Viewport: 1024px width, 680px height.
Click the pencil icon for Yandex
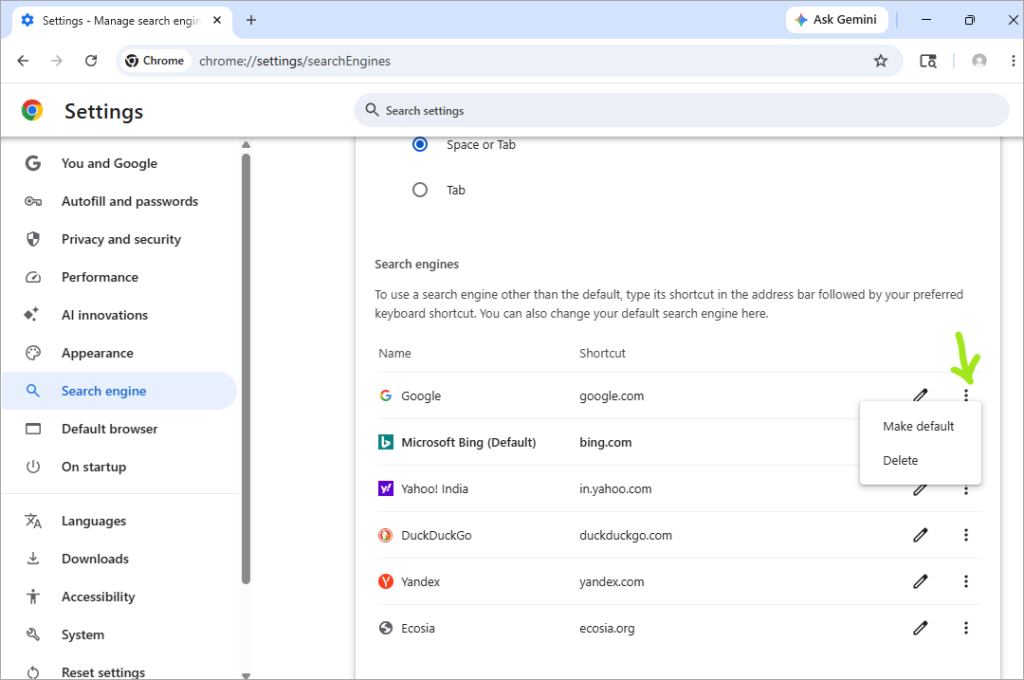pyautogui.click(x=920, y=581)
